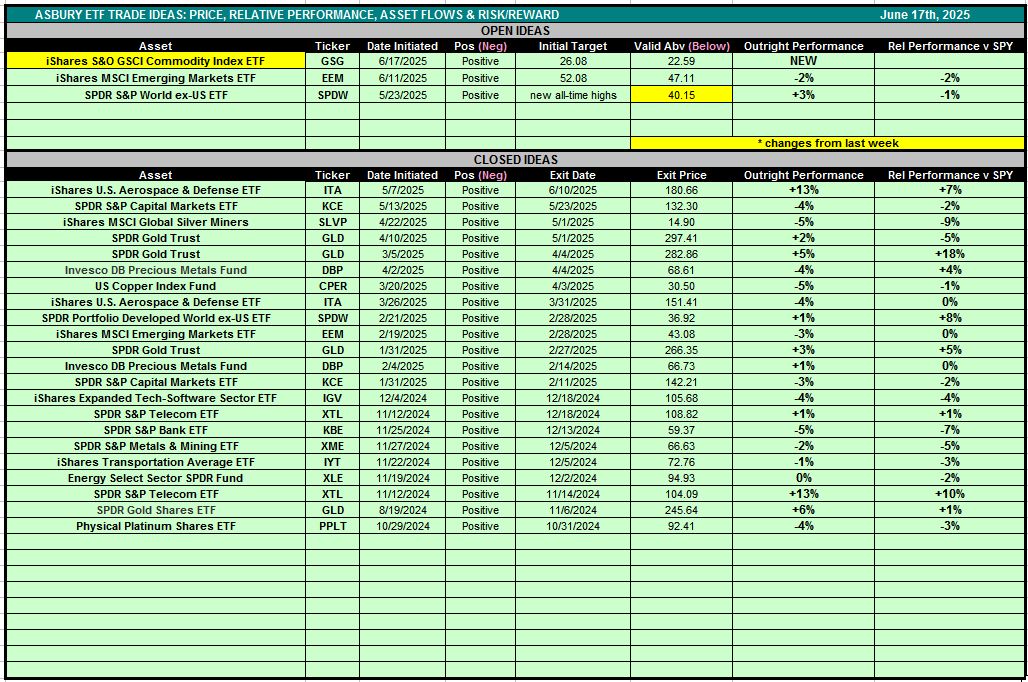This screenshot has width=1028, height=682.
Task: Click the GSG ticker cell
Action: pos(332,62)
